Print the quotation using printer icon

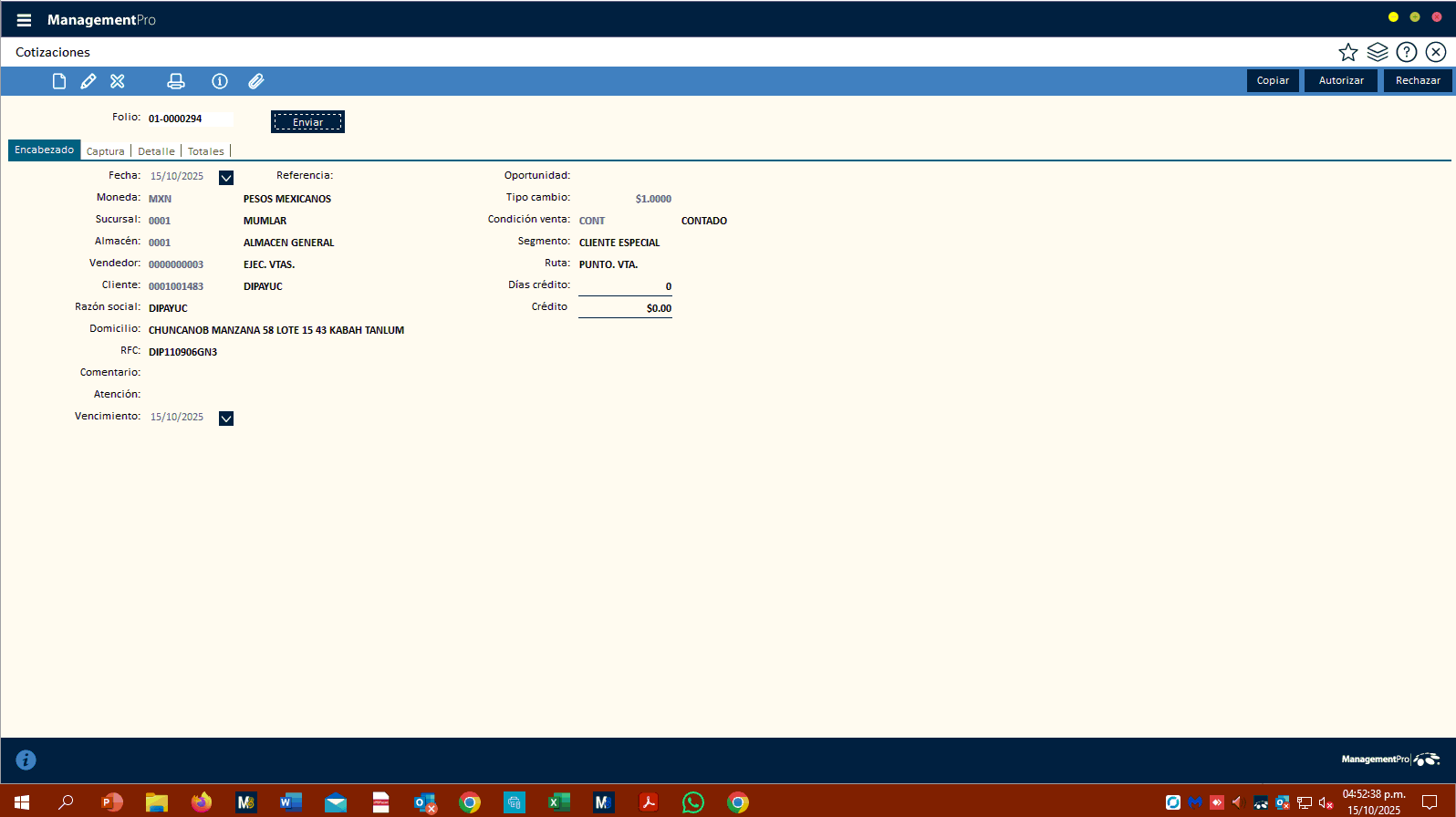pos(176,81)
